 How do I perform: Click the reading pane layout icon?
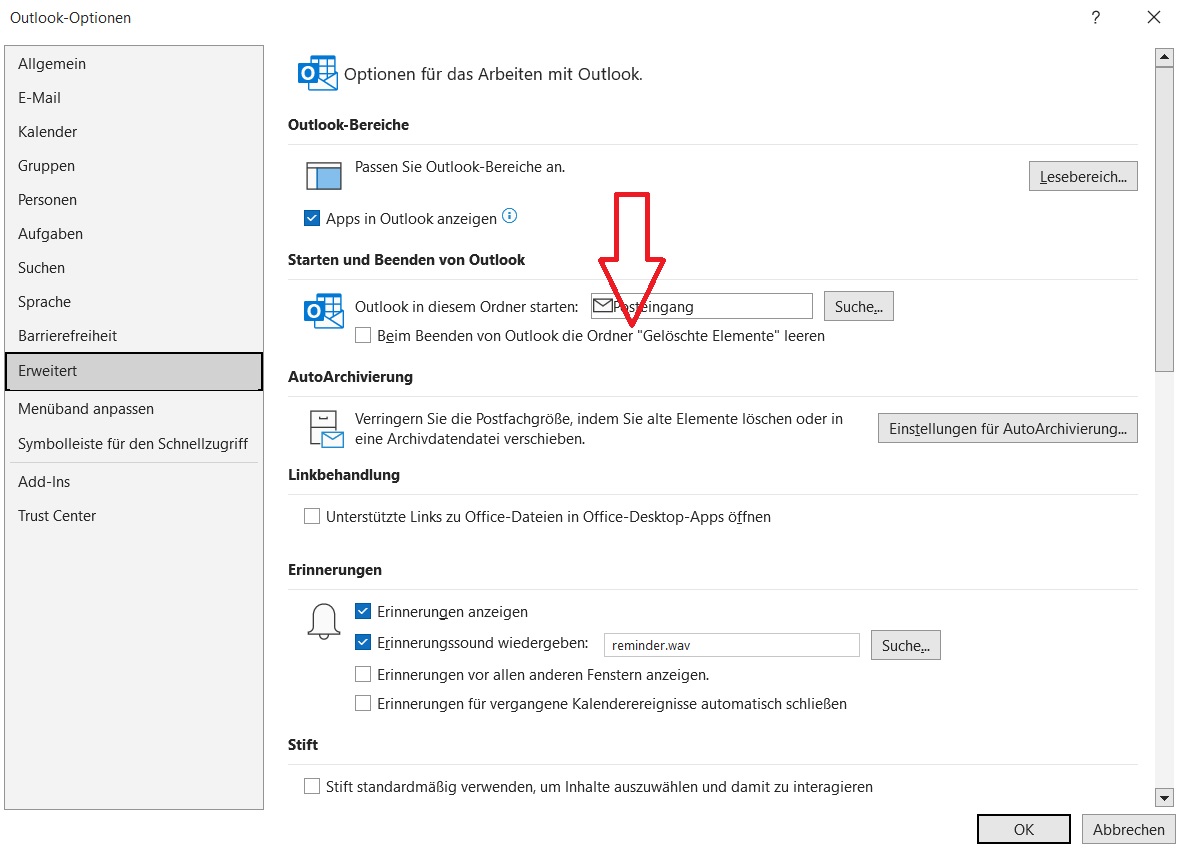coord(324,176)
